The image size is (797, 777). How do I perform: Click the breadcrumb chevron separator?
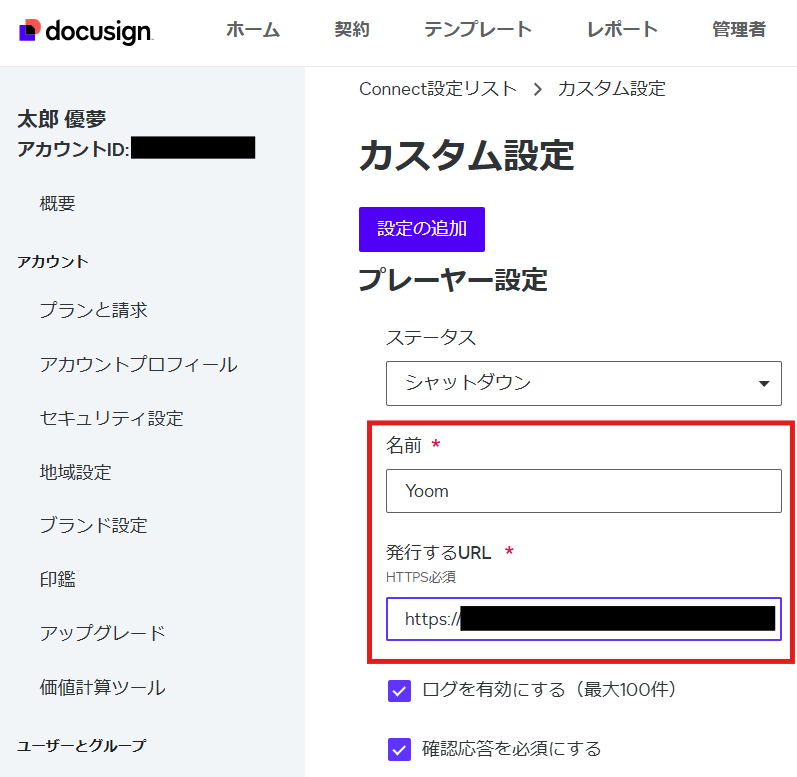coord(537,89)
